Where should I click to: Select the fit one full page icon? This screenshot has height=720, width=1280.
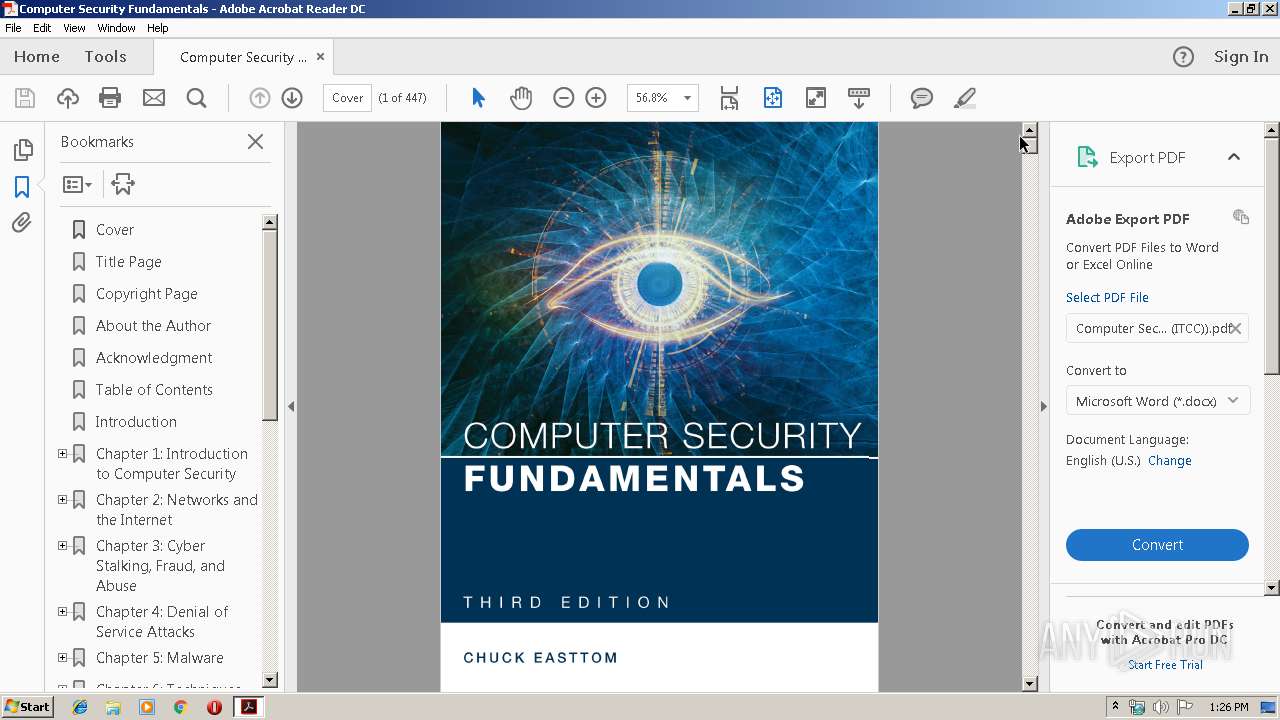click(x=773, y=98)
